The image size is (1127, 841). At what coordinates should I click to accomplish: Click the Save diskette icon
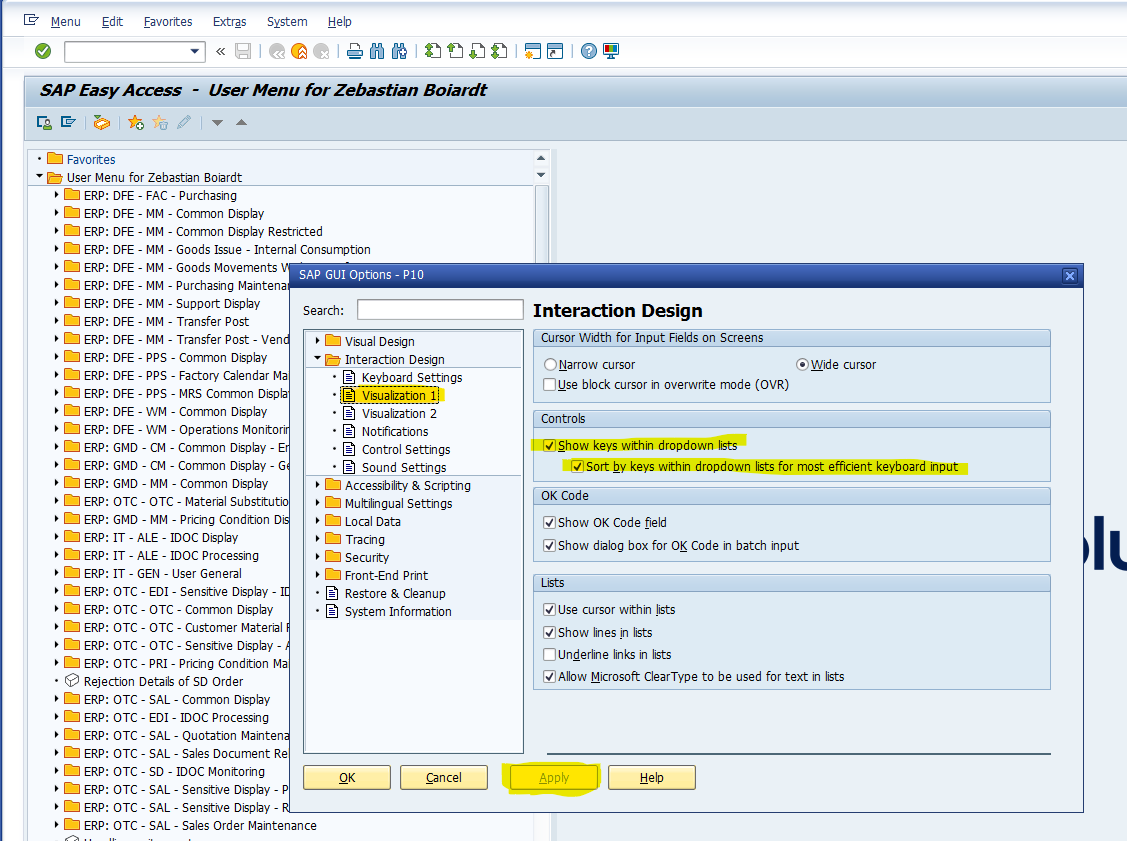point(243,51)
